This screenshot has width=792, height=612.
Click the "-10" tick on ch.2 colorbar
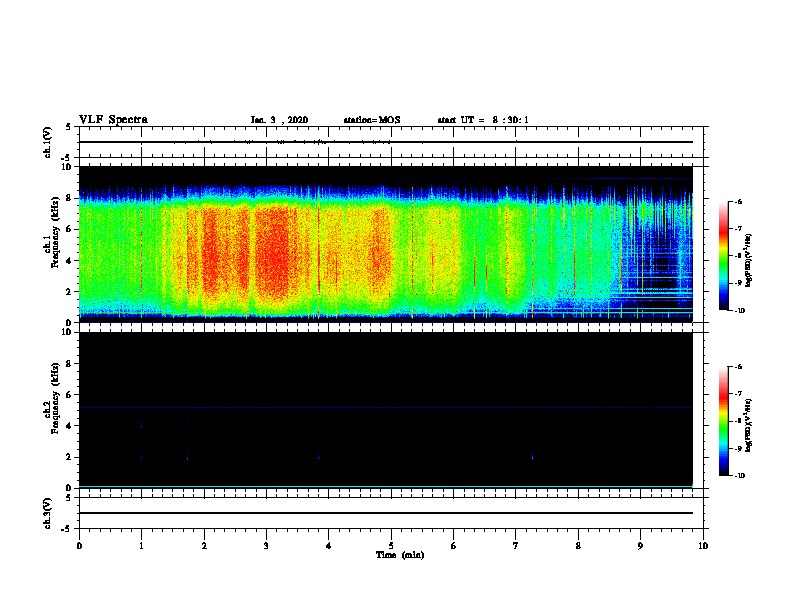(739, 476)
